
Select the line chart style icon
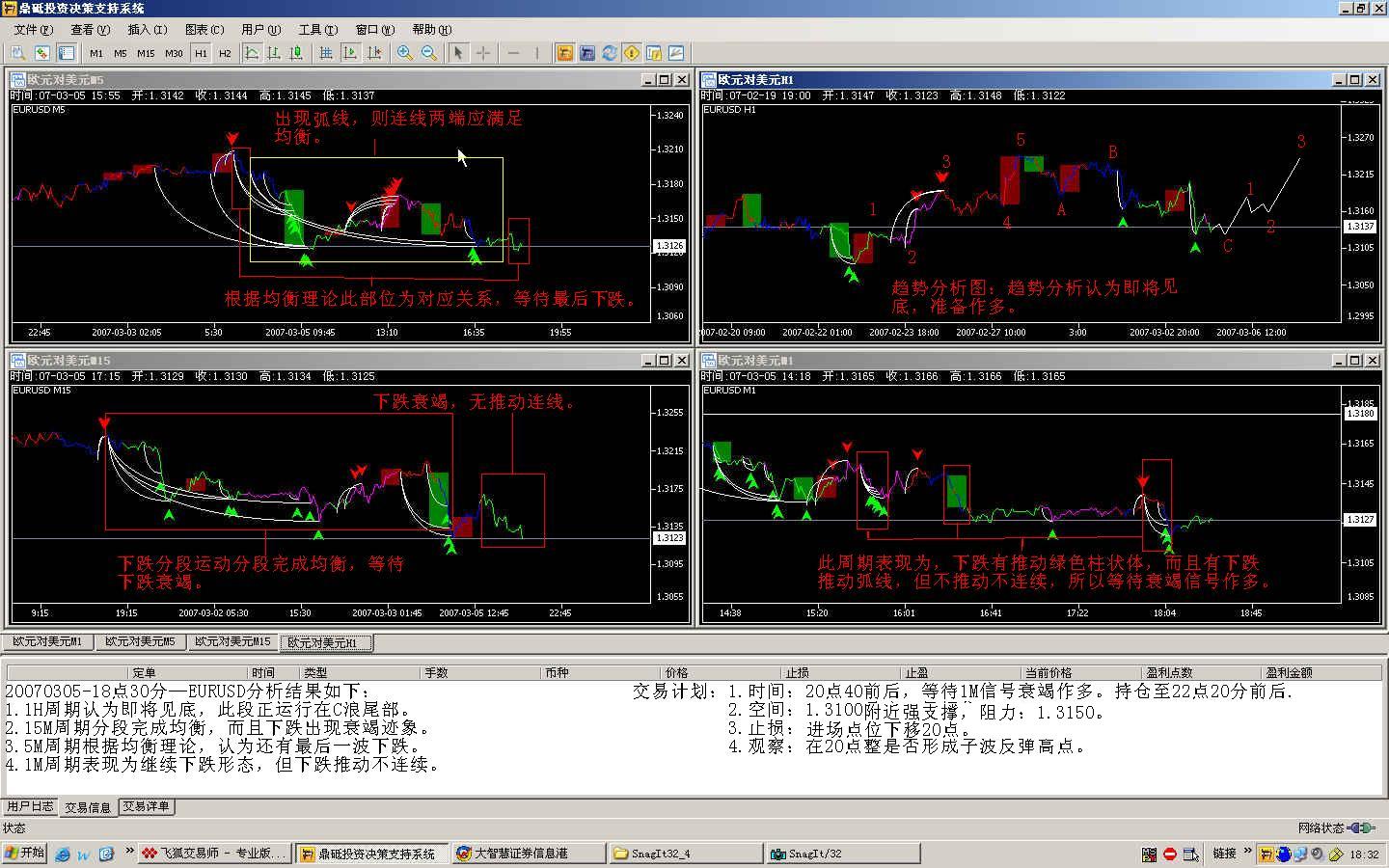click(x=252, y=53)
